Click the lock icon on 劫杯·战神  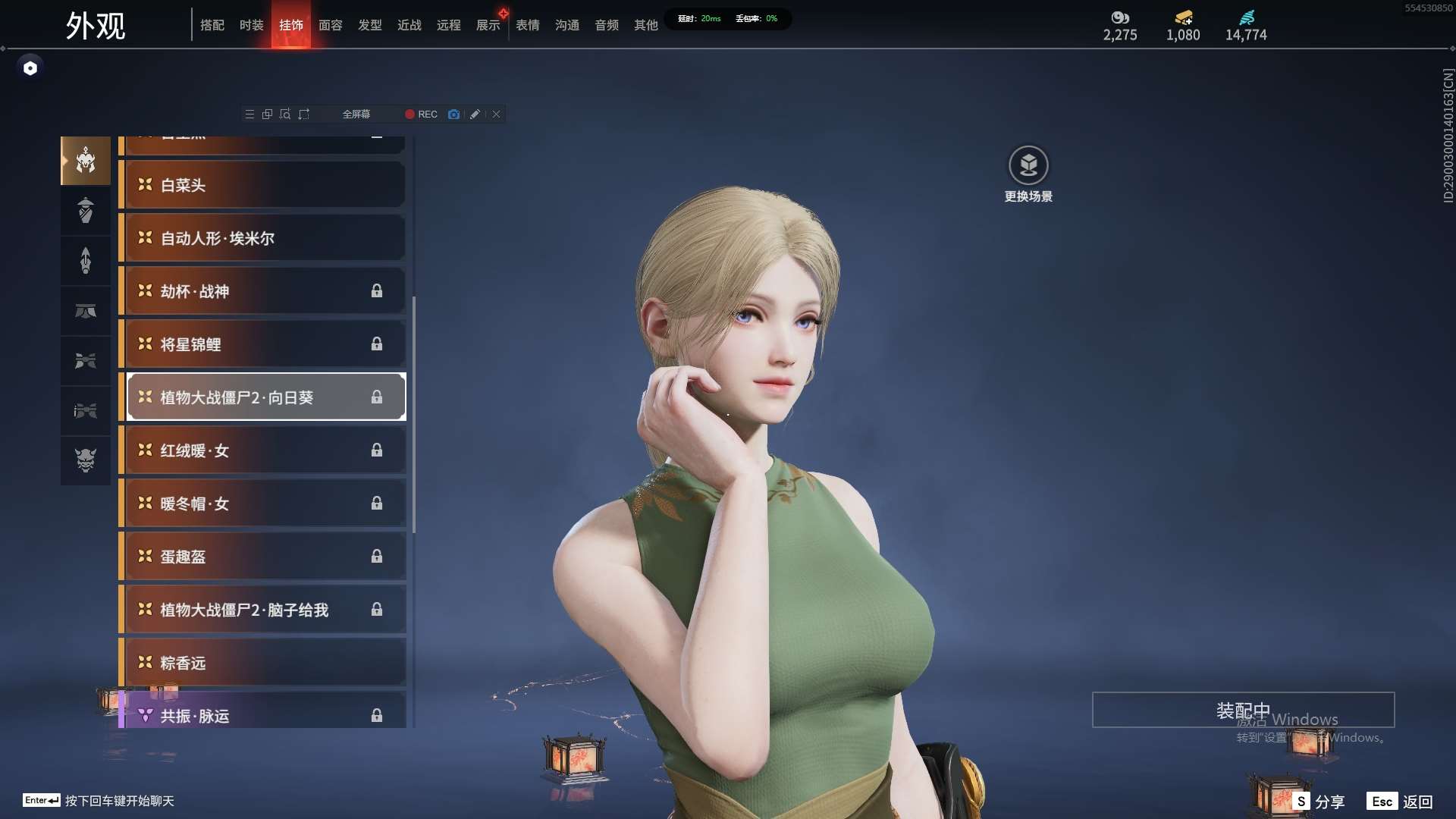(377, 291)
